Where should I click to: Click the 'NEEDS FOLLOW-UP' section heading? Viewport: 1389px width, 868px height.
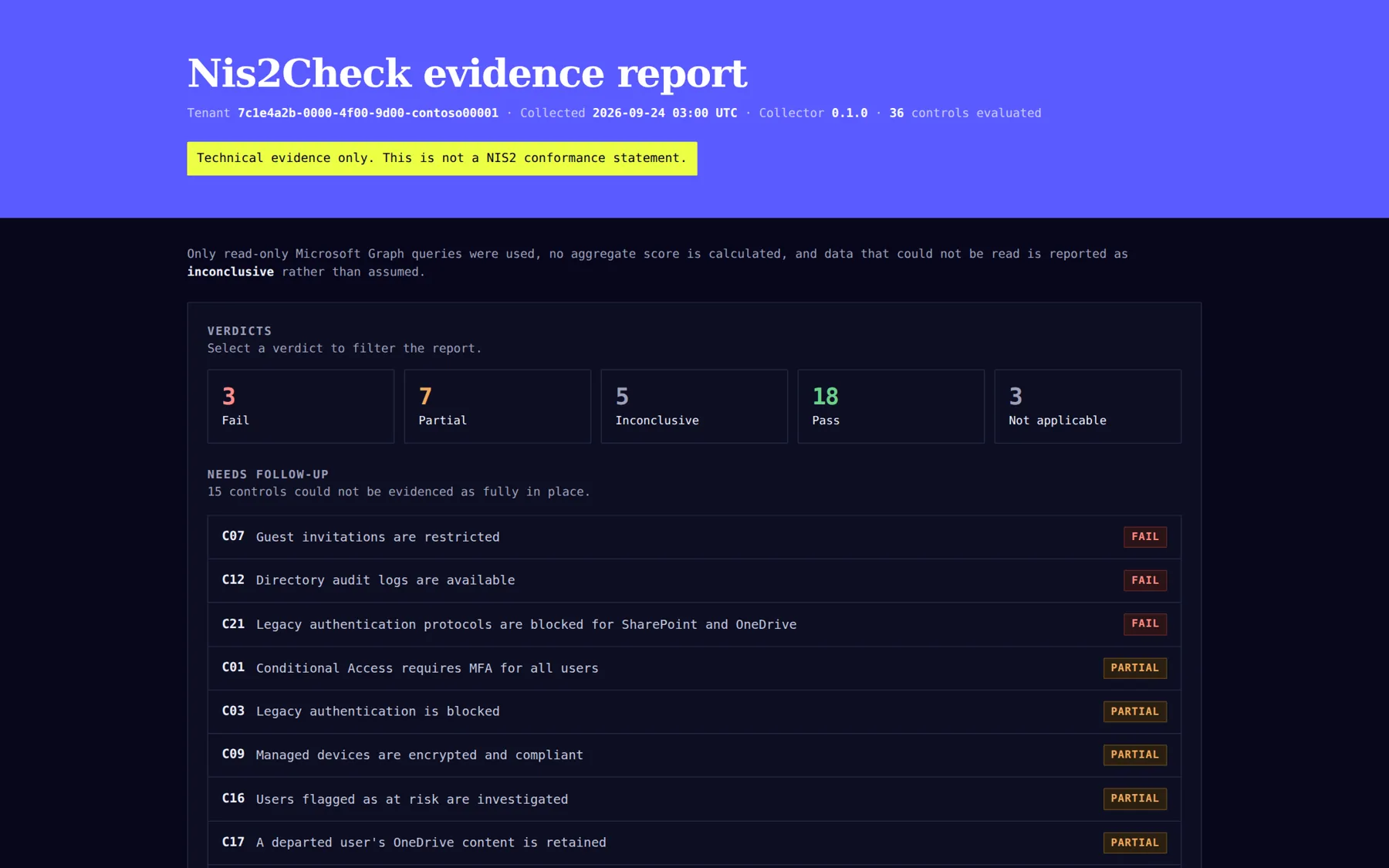[x=268, y=475]
